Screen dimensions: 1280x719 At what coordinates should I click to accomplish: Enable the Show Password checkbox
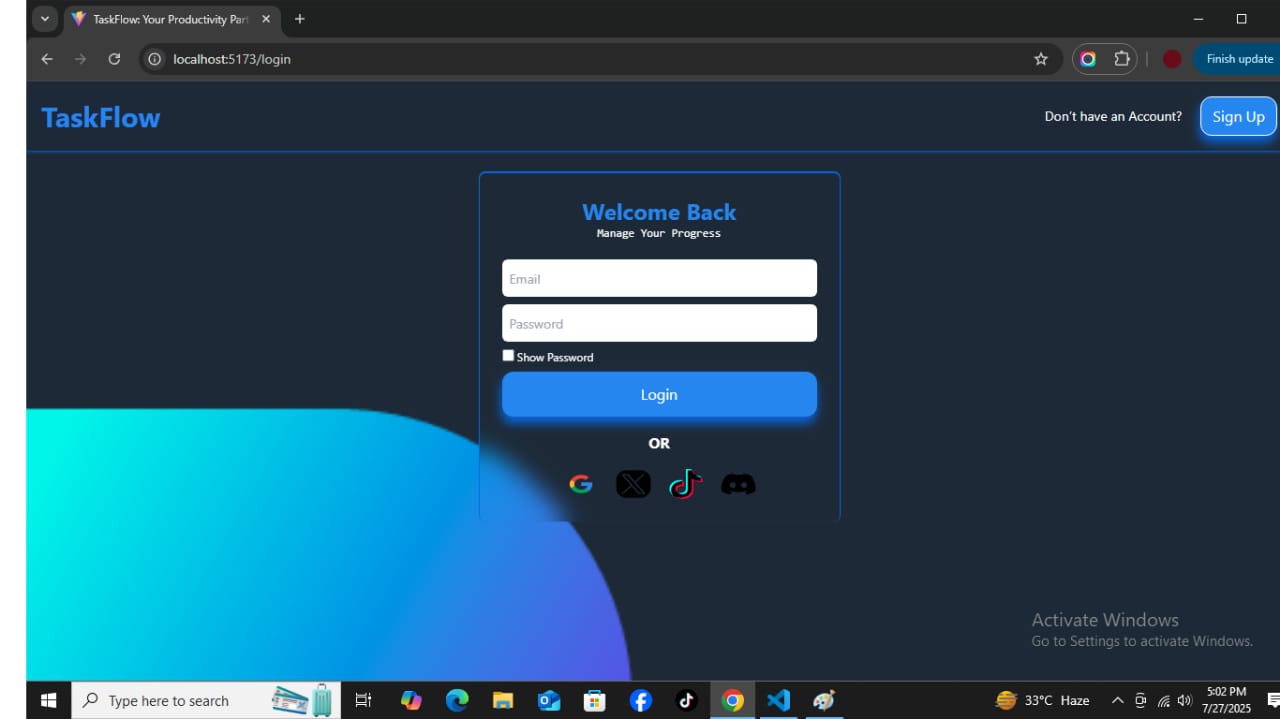(x=508, y=355)
